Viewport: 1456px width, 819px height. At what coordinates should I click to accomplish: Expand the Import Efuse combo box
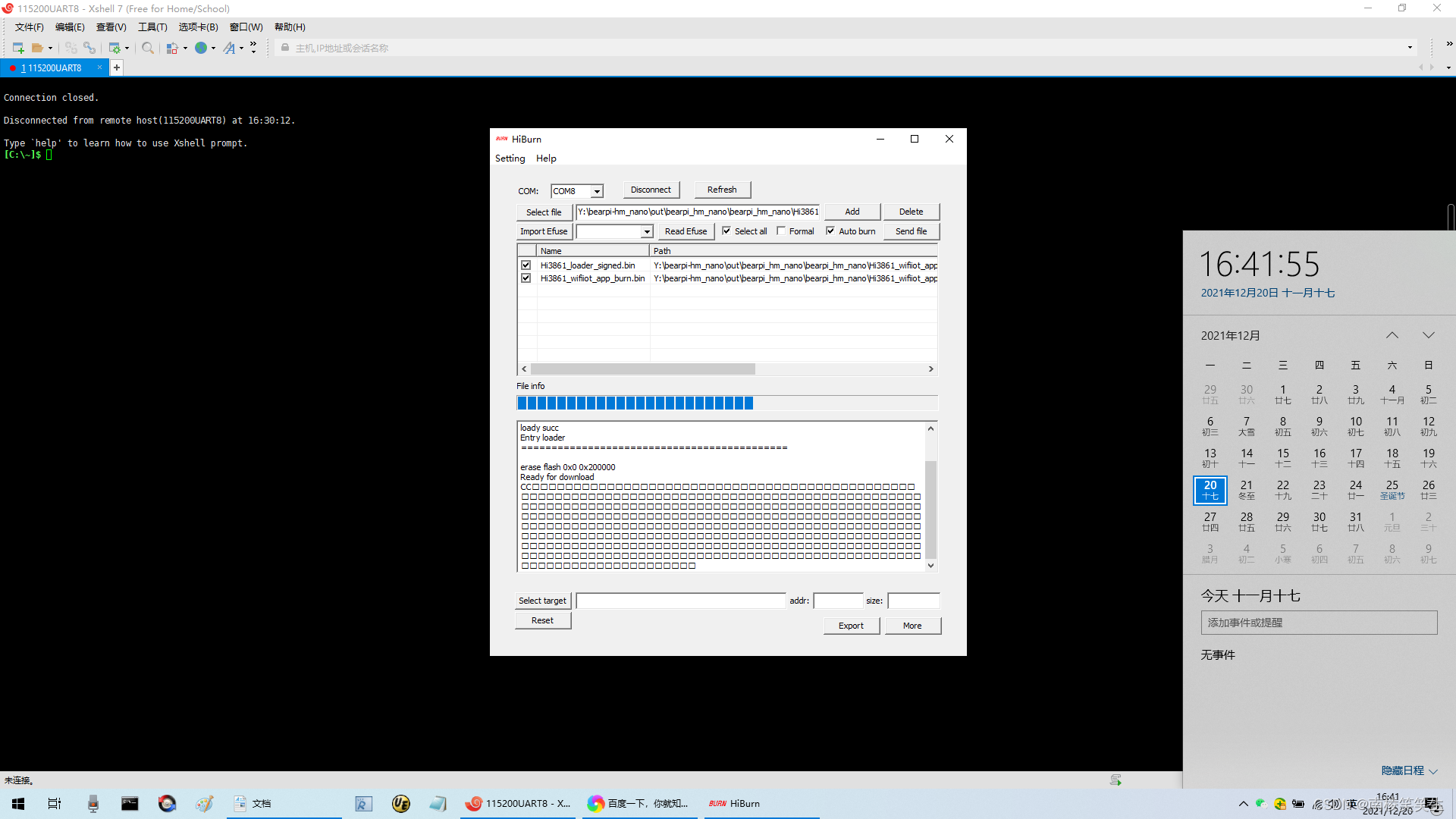pyautogui.click(x=647, y=231)
